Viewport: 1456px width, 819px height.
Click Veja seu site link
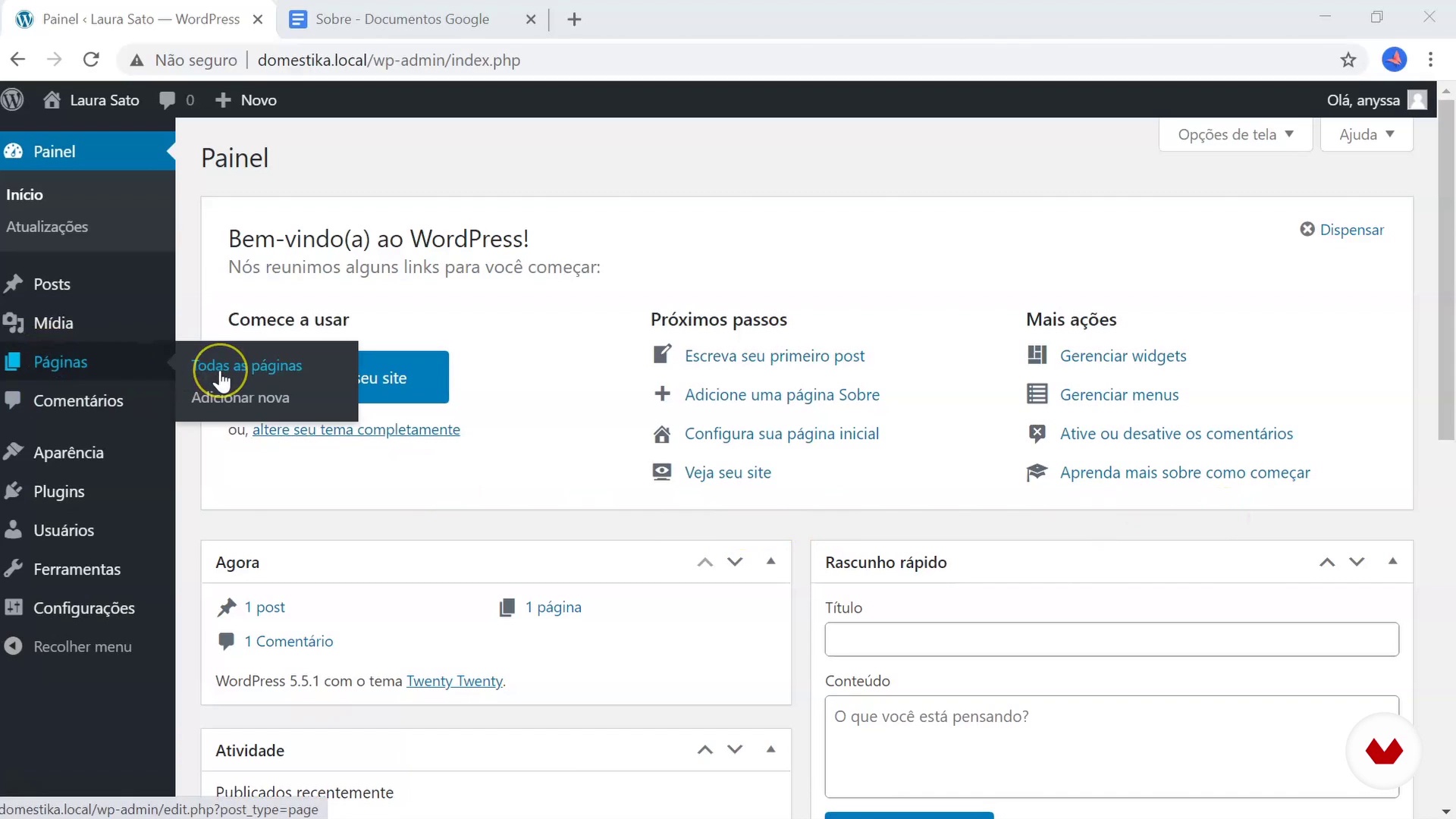coord(728,472)
